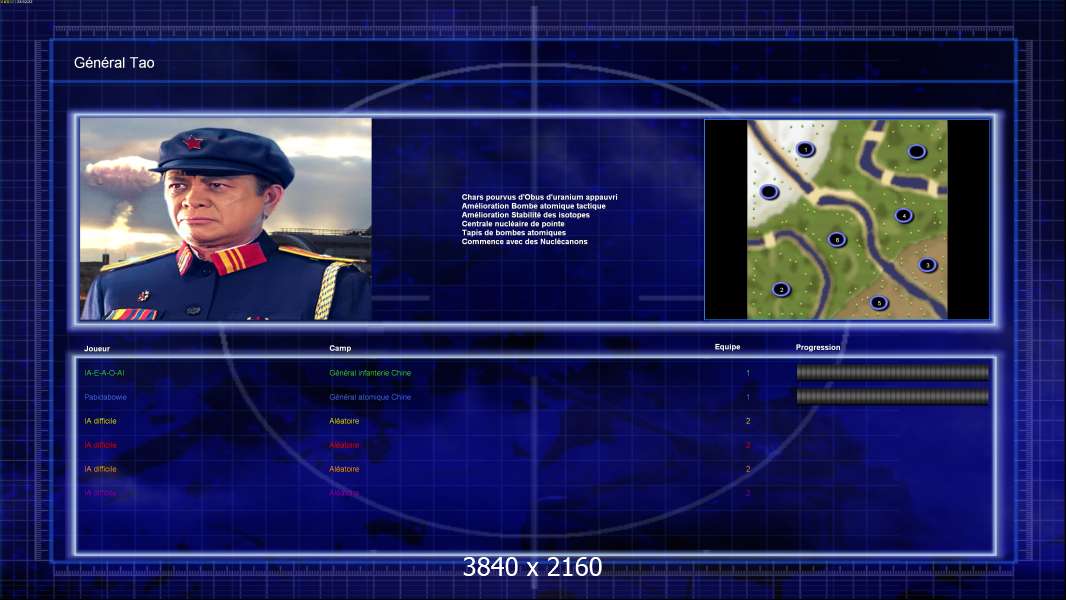
Task: Click start position marker 1 on map
Action: (x=806, y=149)
